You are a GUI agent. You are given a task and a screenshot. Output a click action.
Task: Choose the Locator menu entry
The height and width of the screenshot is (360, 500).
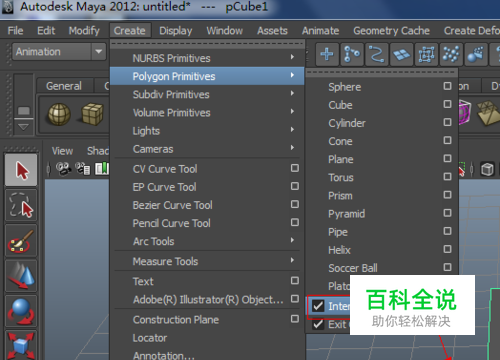pos(150,338)
